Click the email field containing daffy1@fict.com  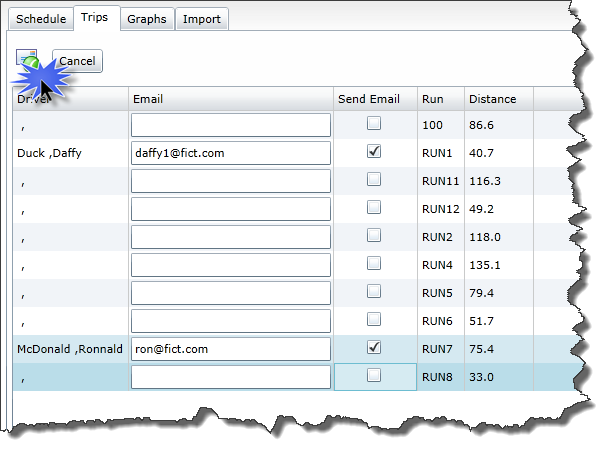click(x=231, y=153)
